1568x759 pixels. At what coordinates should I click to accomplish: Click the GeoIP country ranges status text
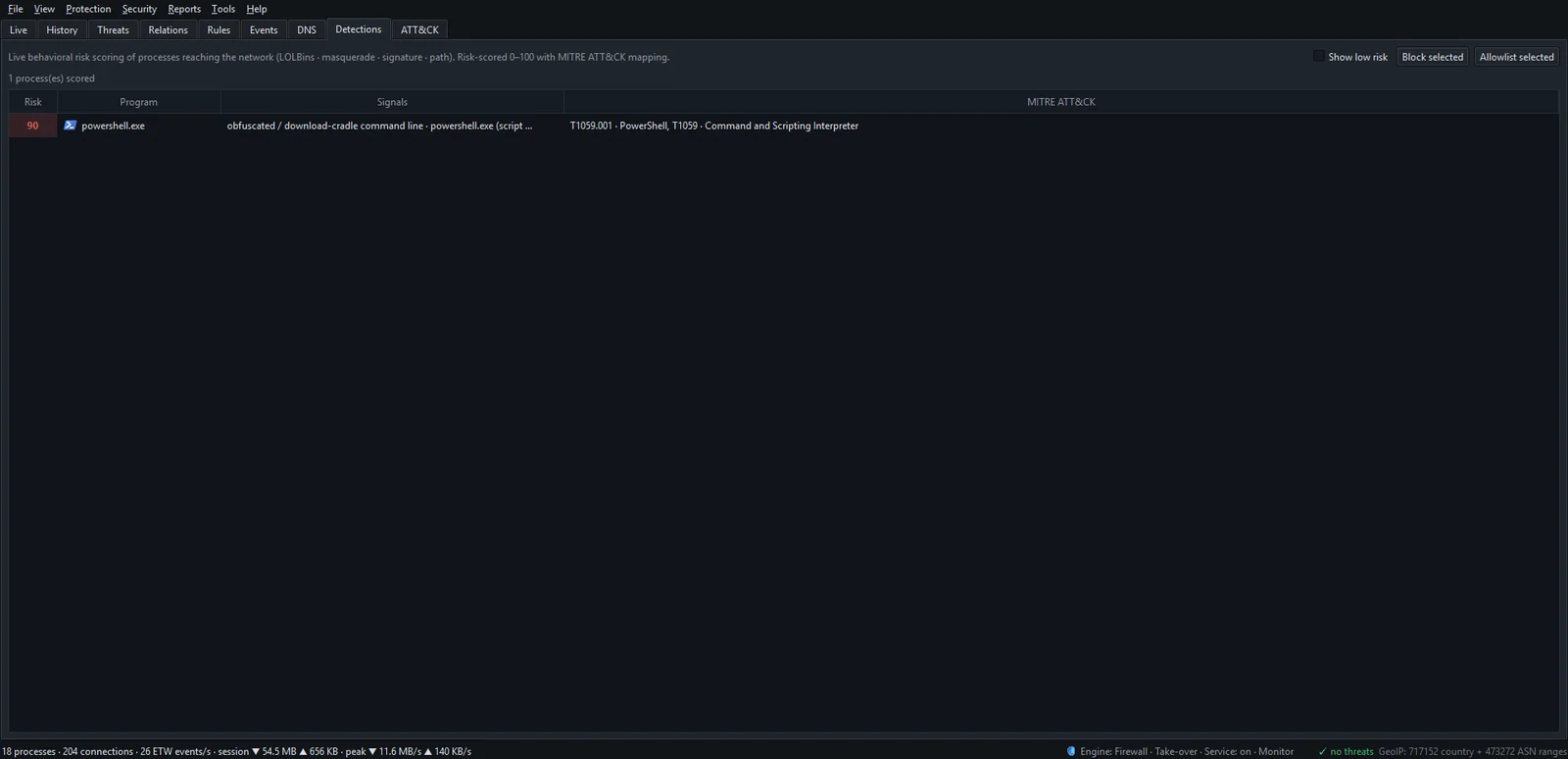(x=1472, y=751)
